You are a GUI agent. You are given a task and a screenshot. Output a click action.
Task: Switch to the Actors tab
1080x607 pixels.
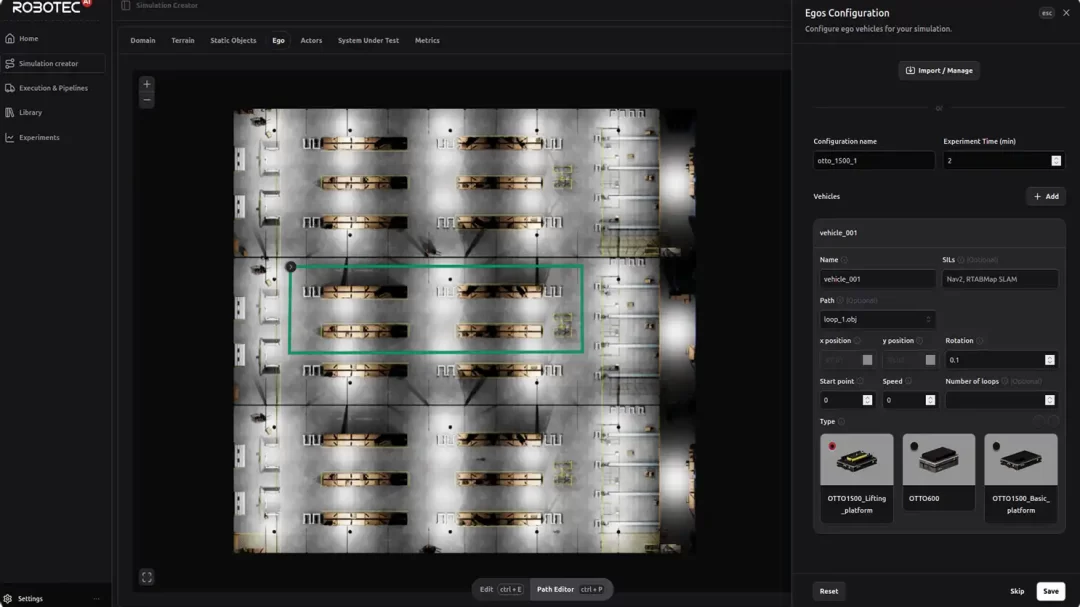point(311,41)
